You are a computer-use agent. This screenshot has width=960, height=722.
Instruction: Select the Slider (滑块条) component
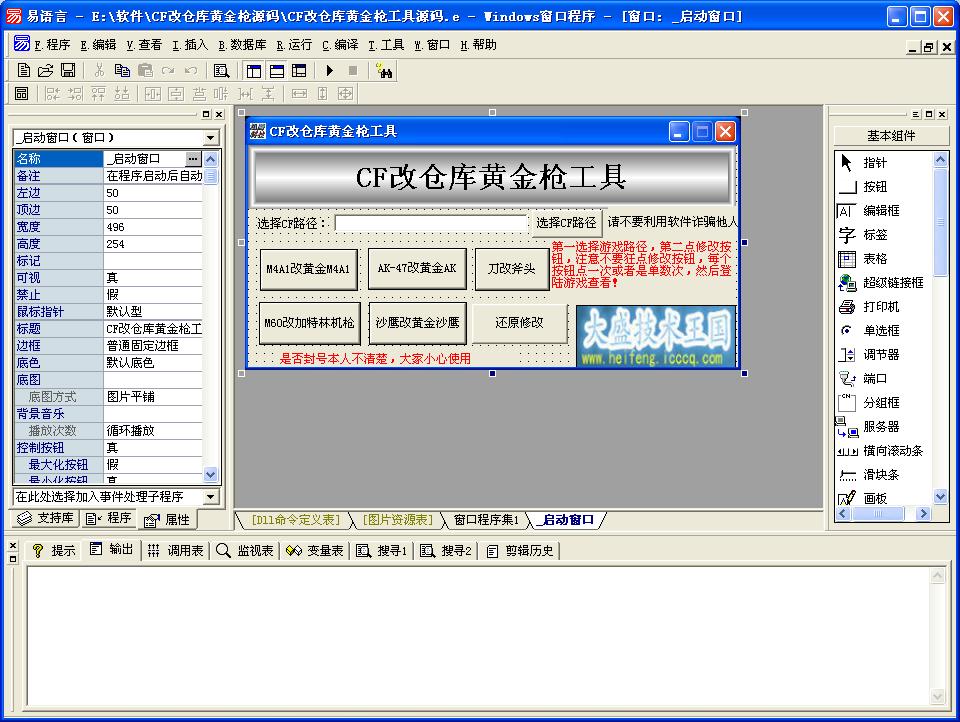click(x=883, y=474)
